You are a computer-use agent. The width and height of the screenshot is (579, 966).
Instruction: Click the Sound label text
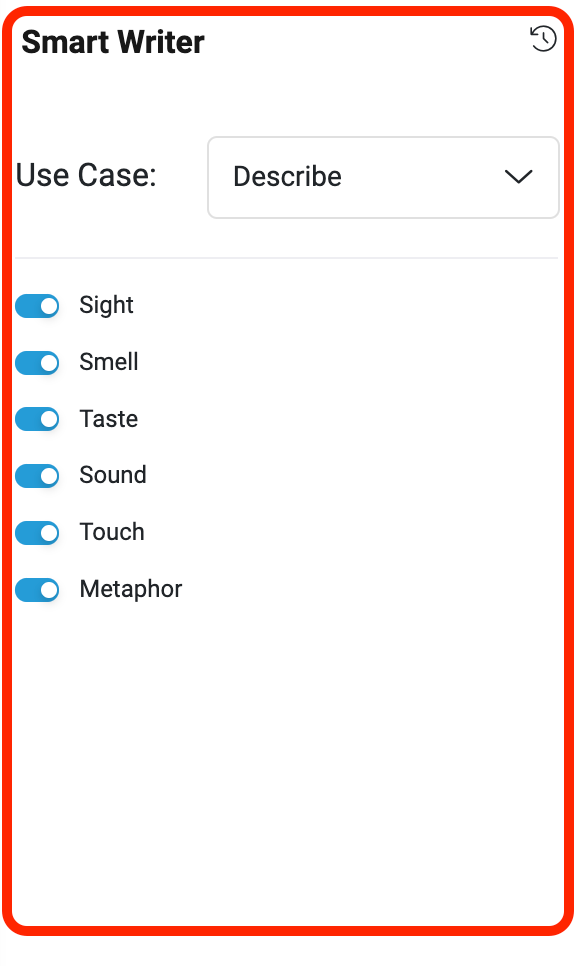coord(113,475)
